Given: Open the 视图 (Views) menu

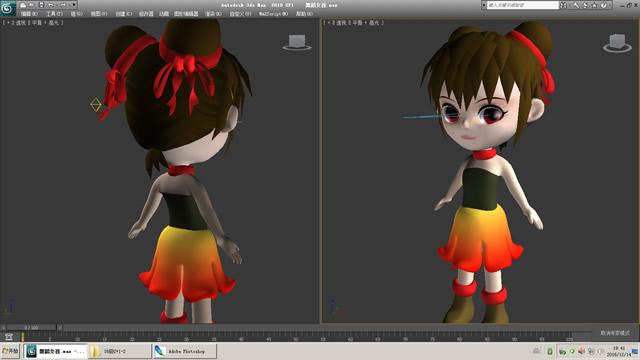Looking at the screenshot, I should (99, 14).
